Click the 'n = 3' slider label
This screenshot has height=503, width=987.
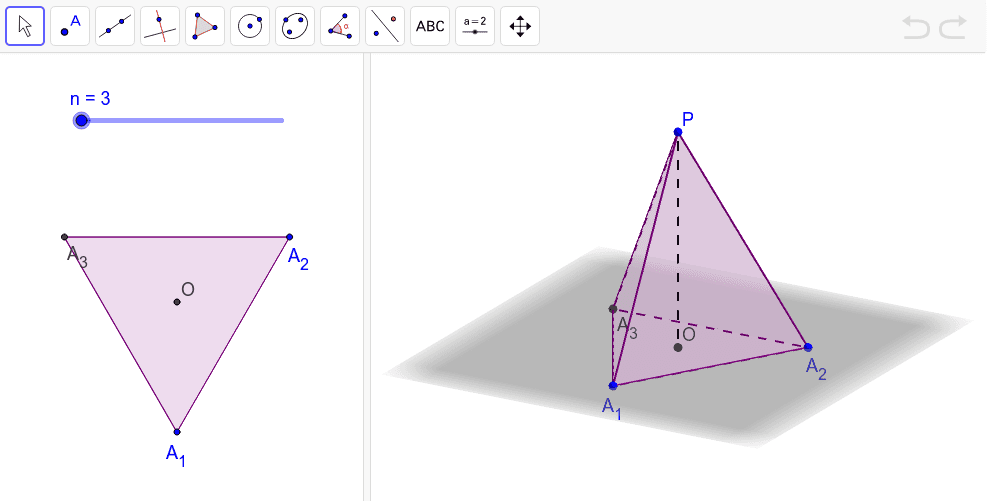coord(90,98)
